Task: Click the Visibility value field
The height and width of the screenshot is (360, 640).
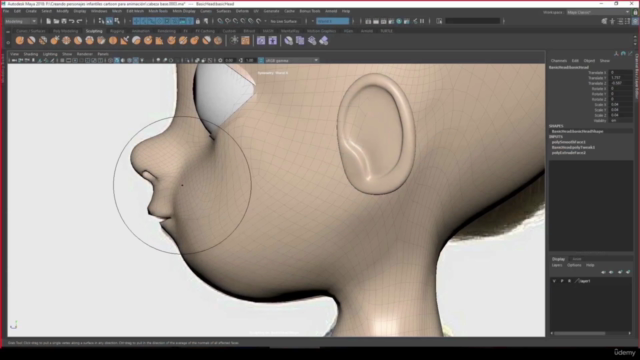Action: 620,120
